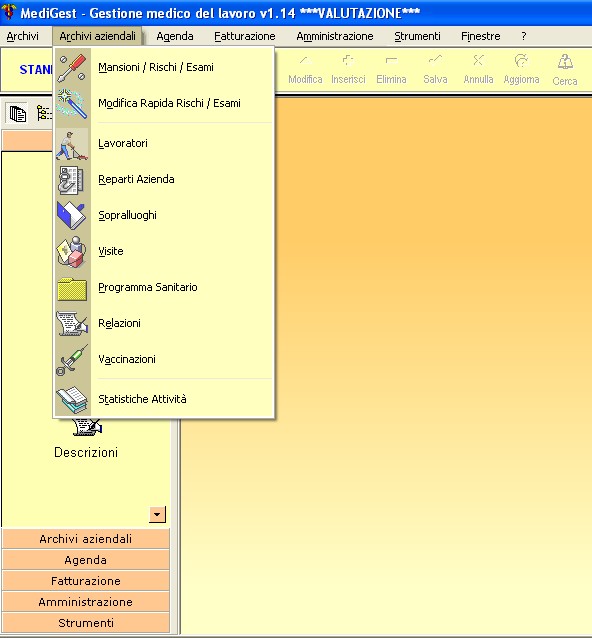This screenshot has height=638, width=592.
Task: Open the Agenda sidebar section
Action: click(x=86, y=560)
